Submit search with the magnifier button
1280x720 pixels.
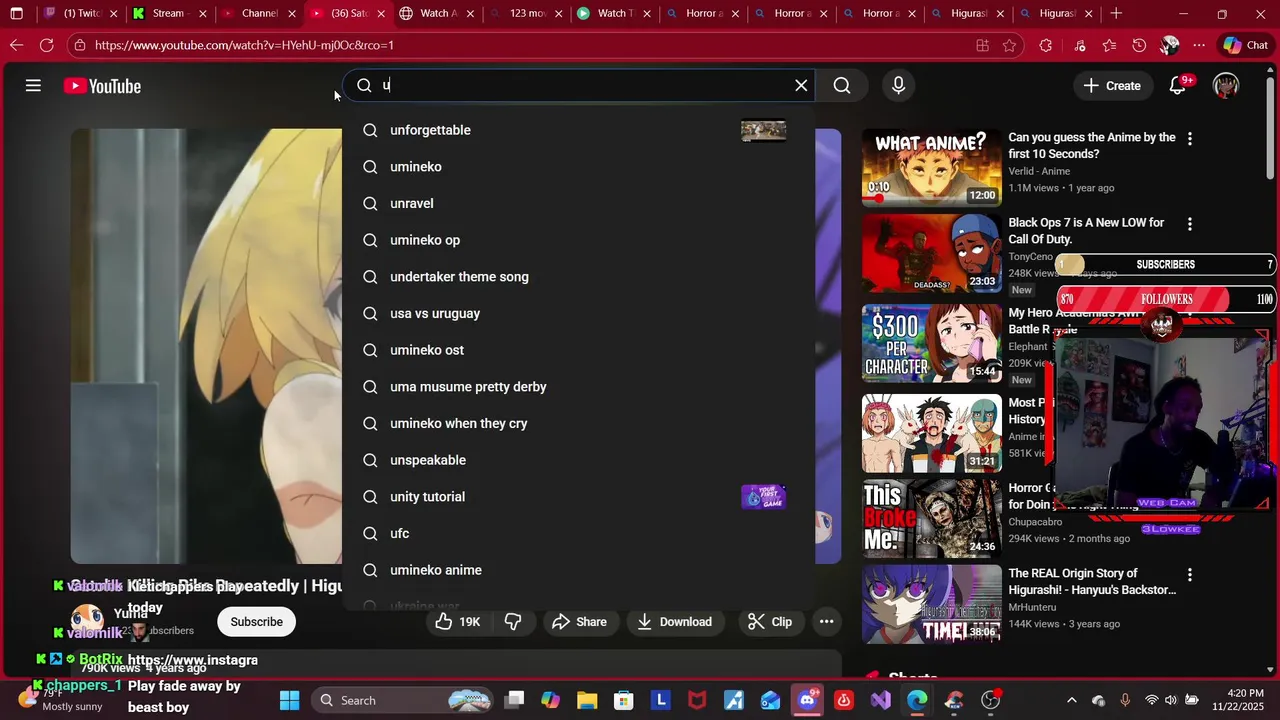click(x=842, y=86)
